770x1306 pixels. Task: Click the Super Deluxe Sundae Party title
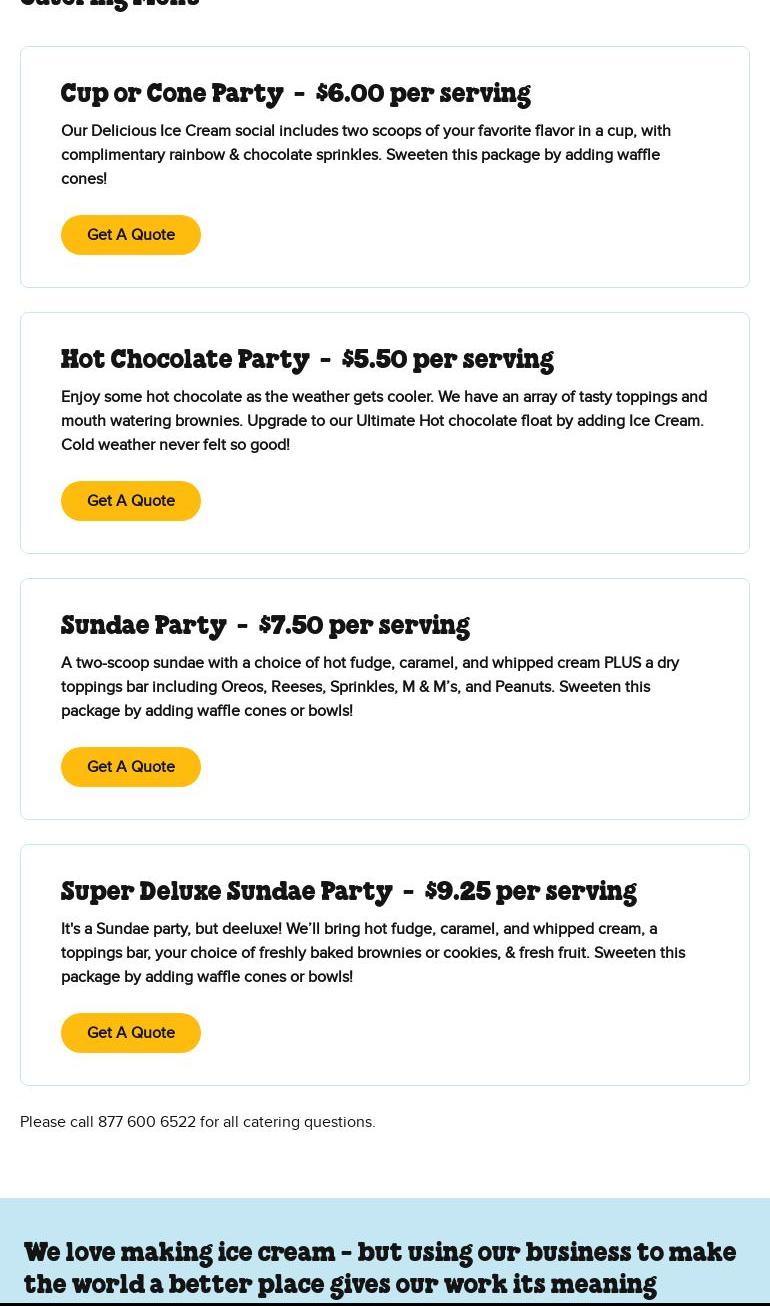pos(226,892)
